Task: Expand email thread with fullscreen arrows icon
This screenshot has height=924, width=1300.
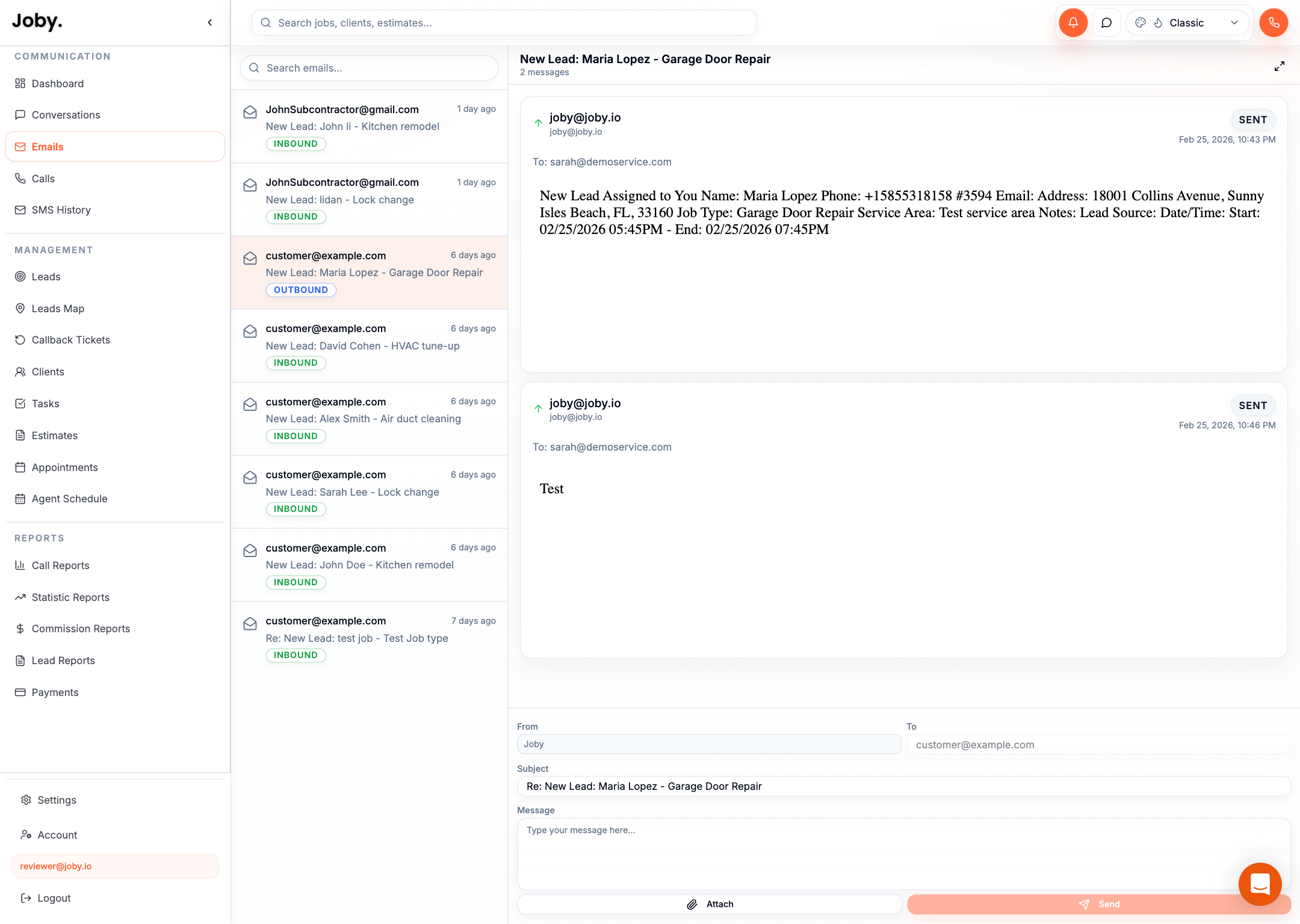Action: tap(1280, 66)
